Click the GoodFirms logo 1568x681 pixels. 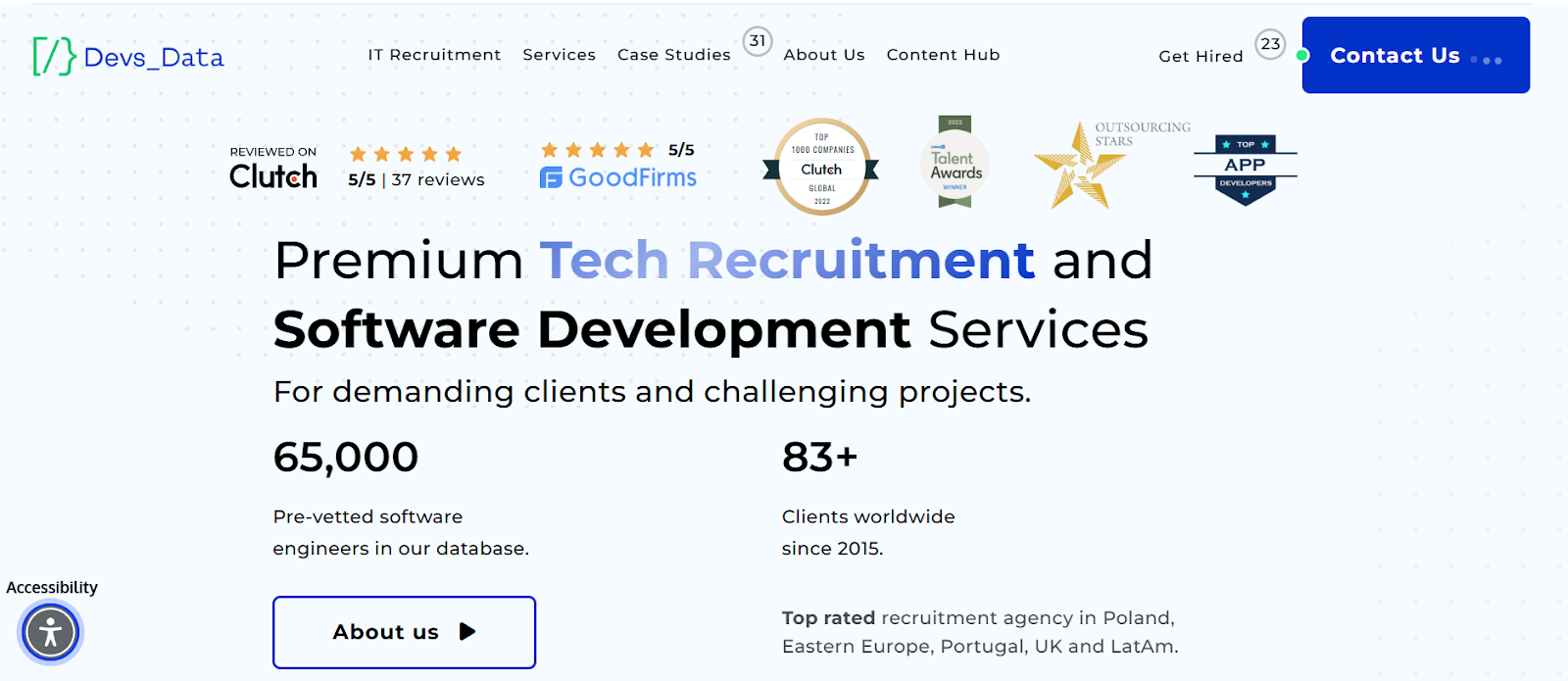618,177
